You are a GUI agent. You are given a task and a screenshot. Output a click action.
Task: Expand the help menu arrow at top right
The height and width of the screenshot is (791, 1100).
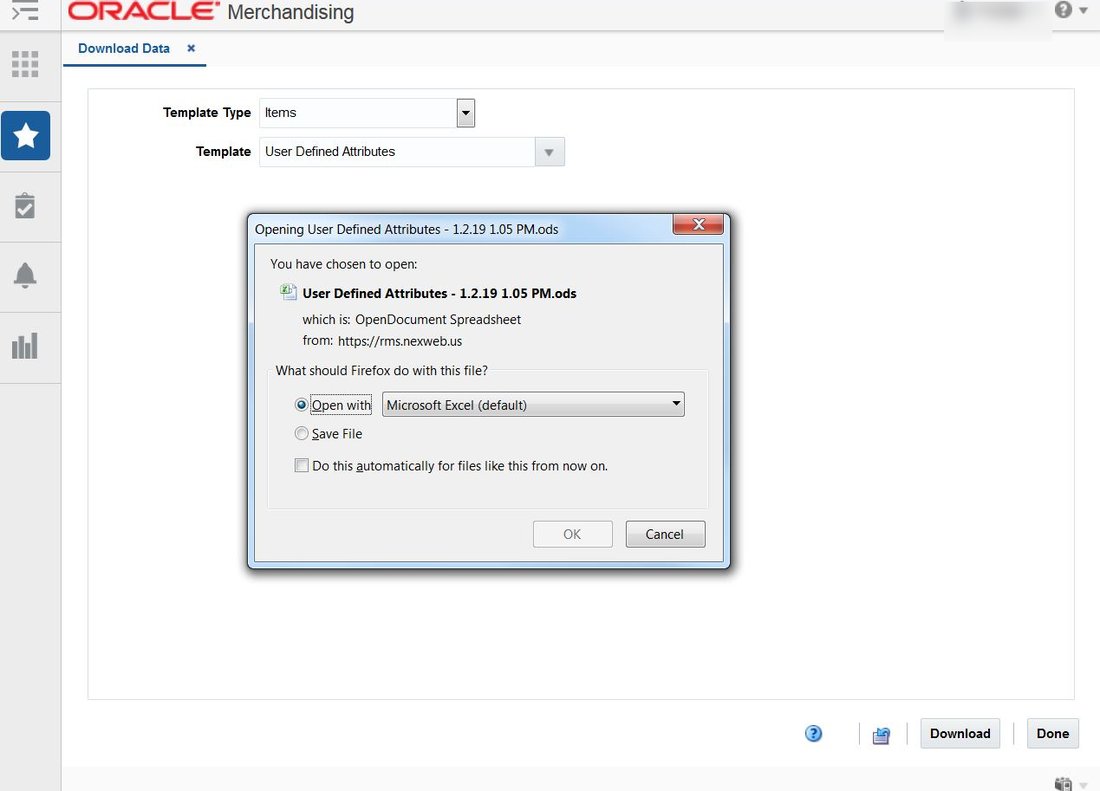(1083, 11)
